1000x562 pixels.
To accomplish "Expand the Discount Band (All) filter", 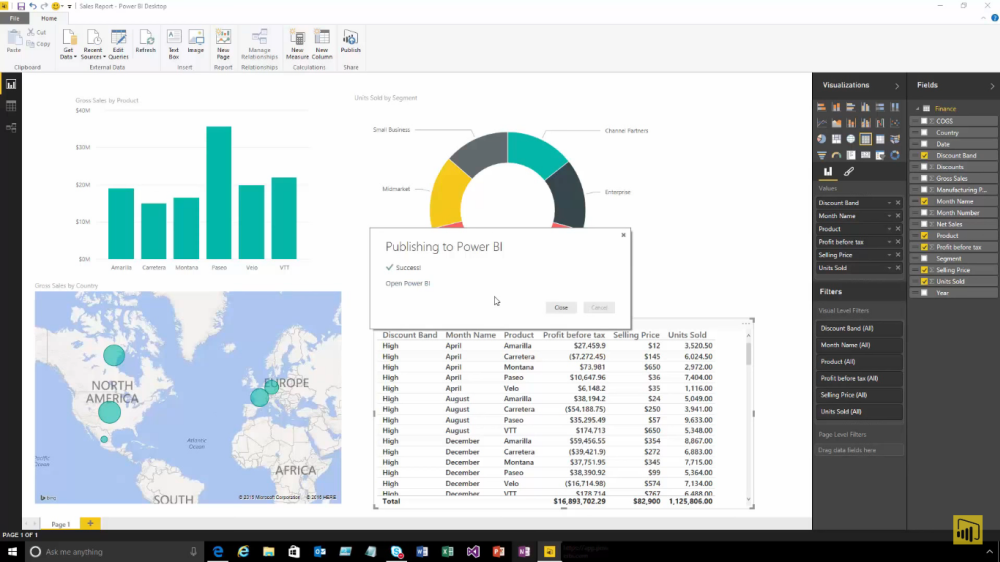I will (x=858, y=329).
